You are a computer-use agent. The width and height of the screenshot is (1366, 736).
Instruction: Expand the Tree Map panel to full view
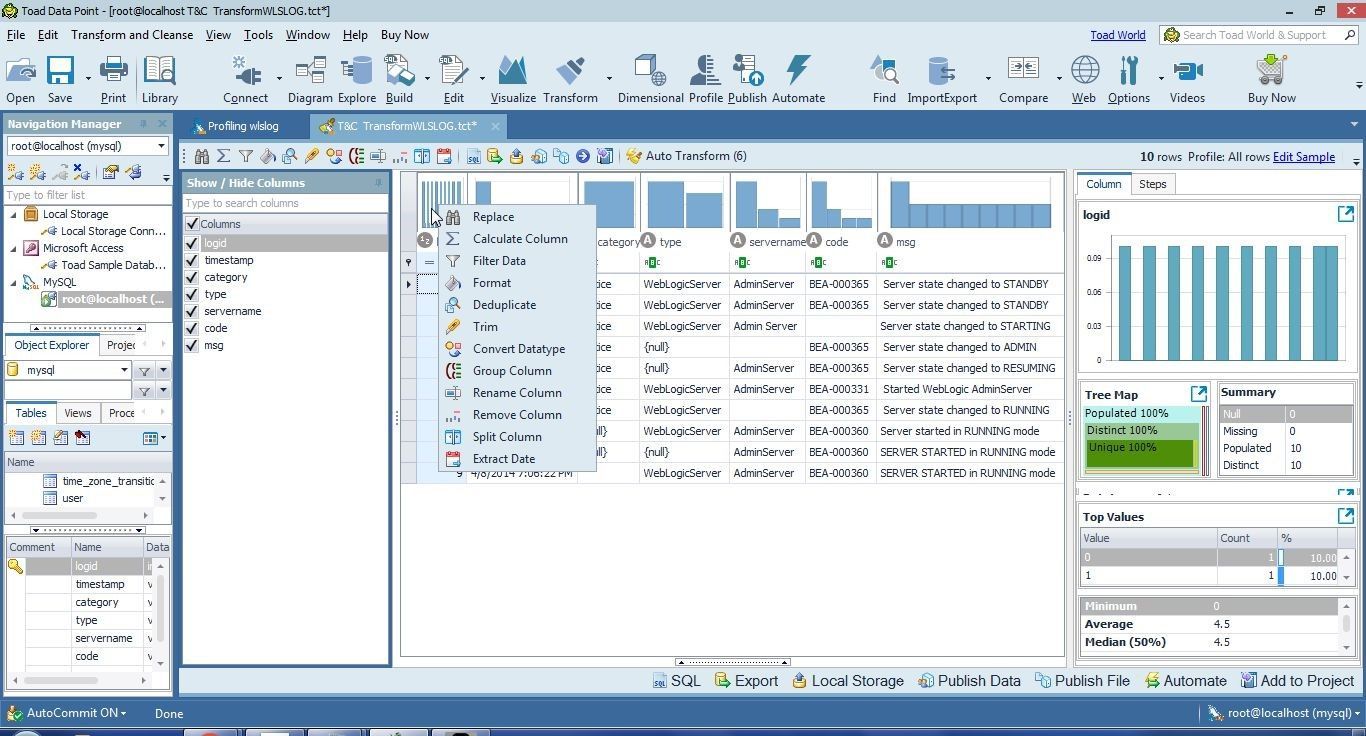1198,394
